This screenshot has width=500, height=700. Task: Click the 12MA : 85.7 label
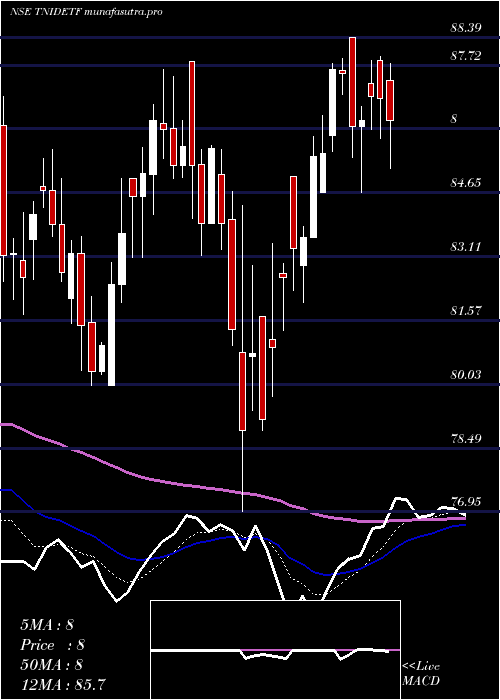[x=63, y=684]
